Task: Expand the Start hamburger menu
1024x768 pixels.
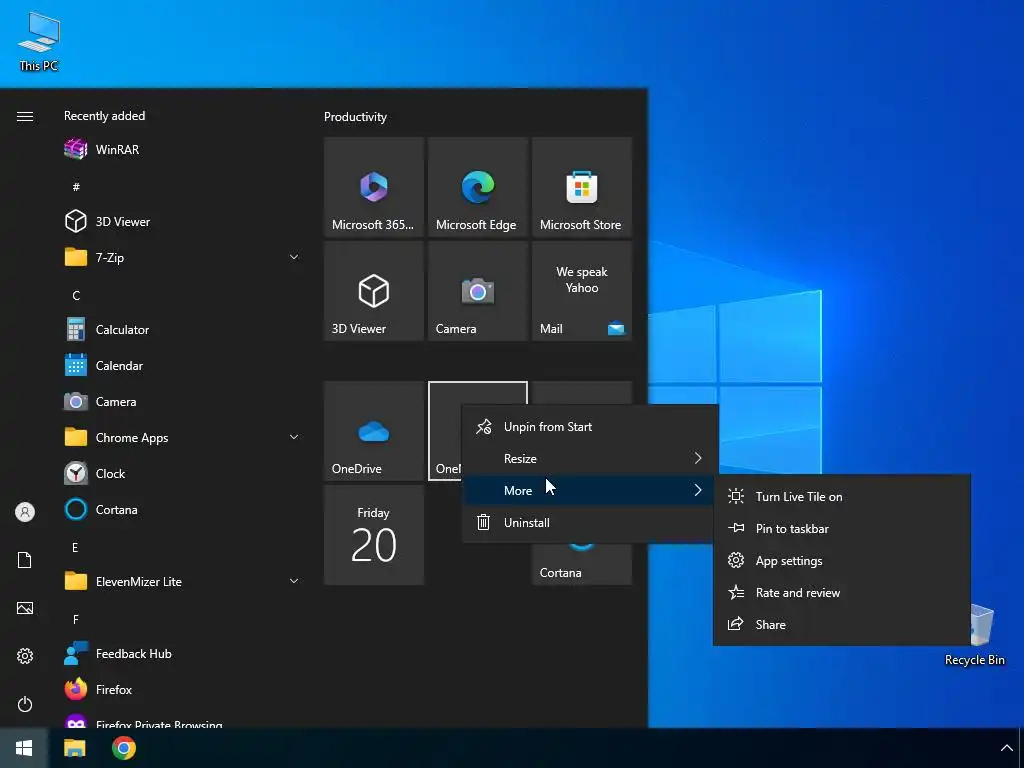Action: (25, 116)
